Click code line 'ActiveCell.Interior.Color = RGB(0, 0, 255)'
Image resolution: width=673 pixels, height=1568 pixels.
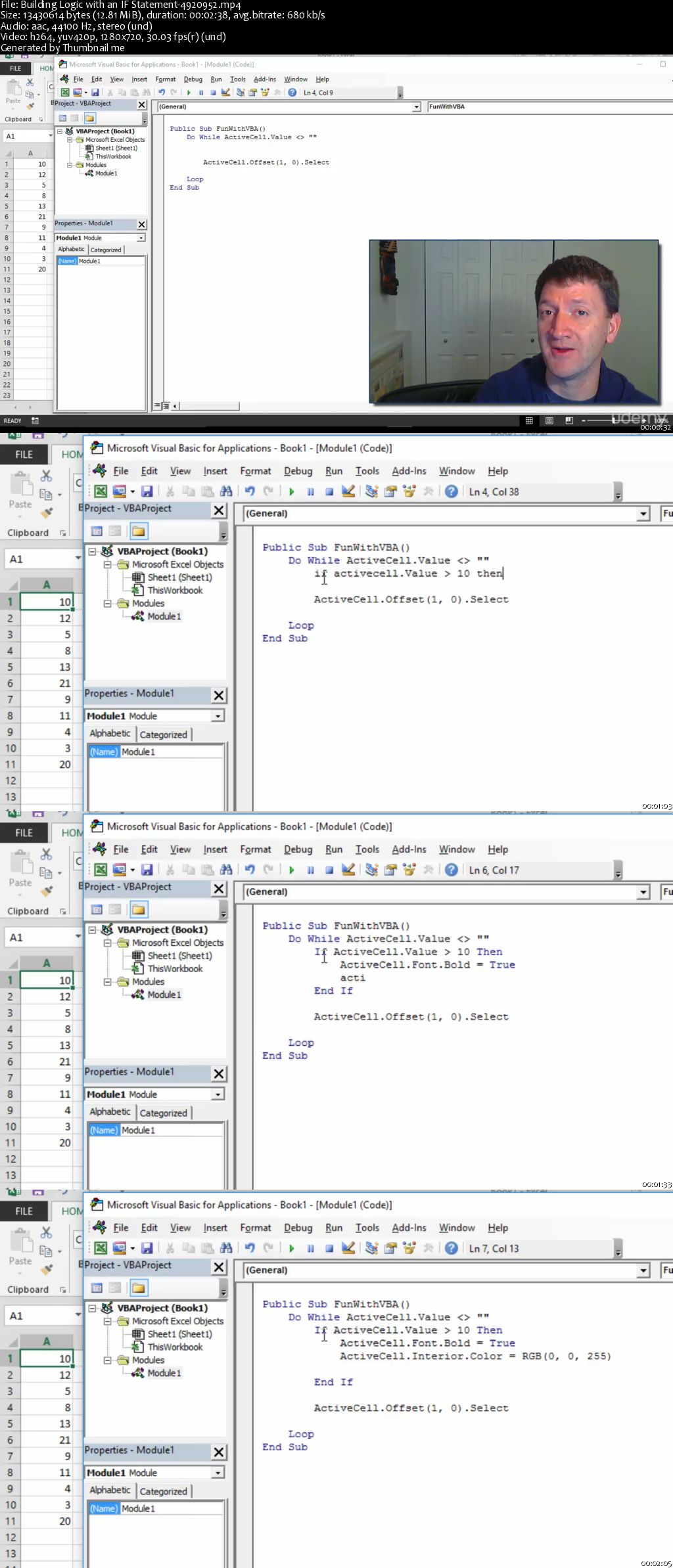pyautogui.click(x=475, y=1356)
